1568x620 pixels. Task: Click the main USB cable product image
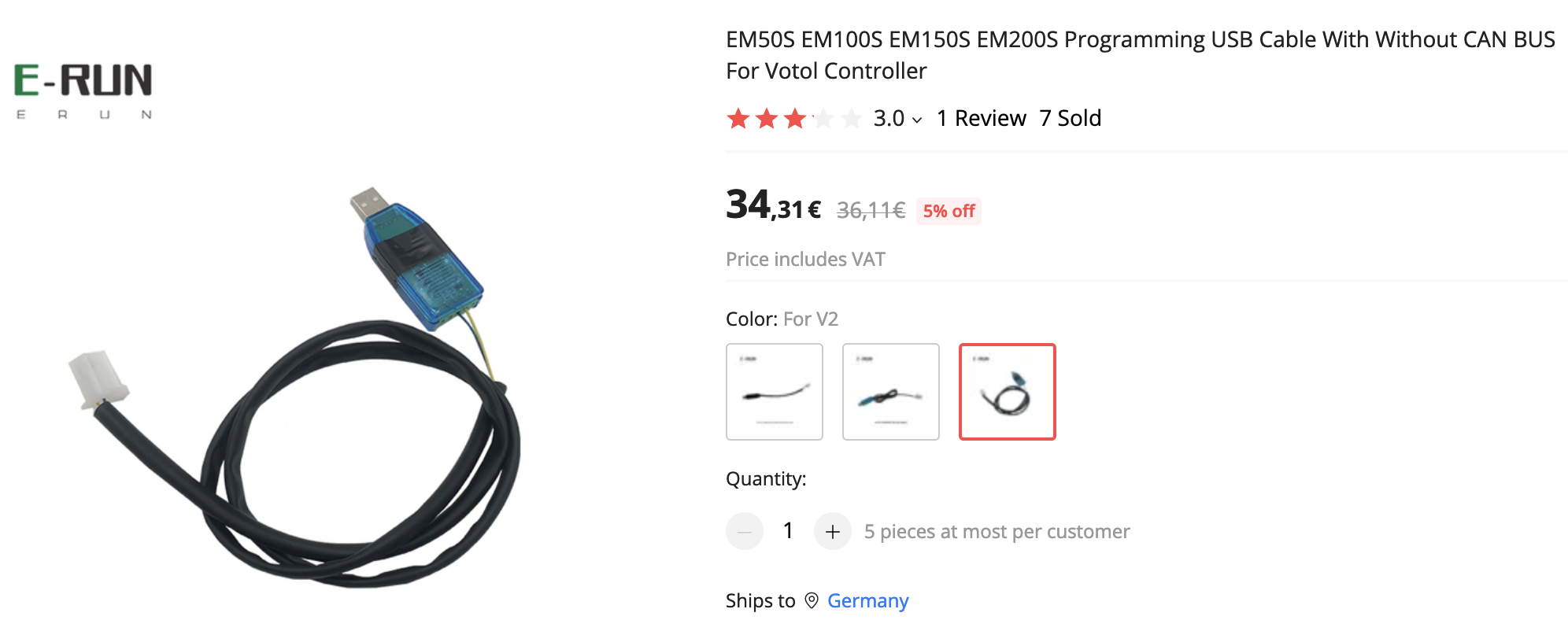click(x=295, y=386)
